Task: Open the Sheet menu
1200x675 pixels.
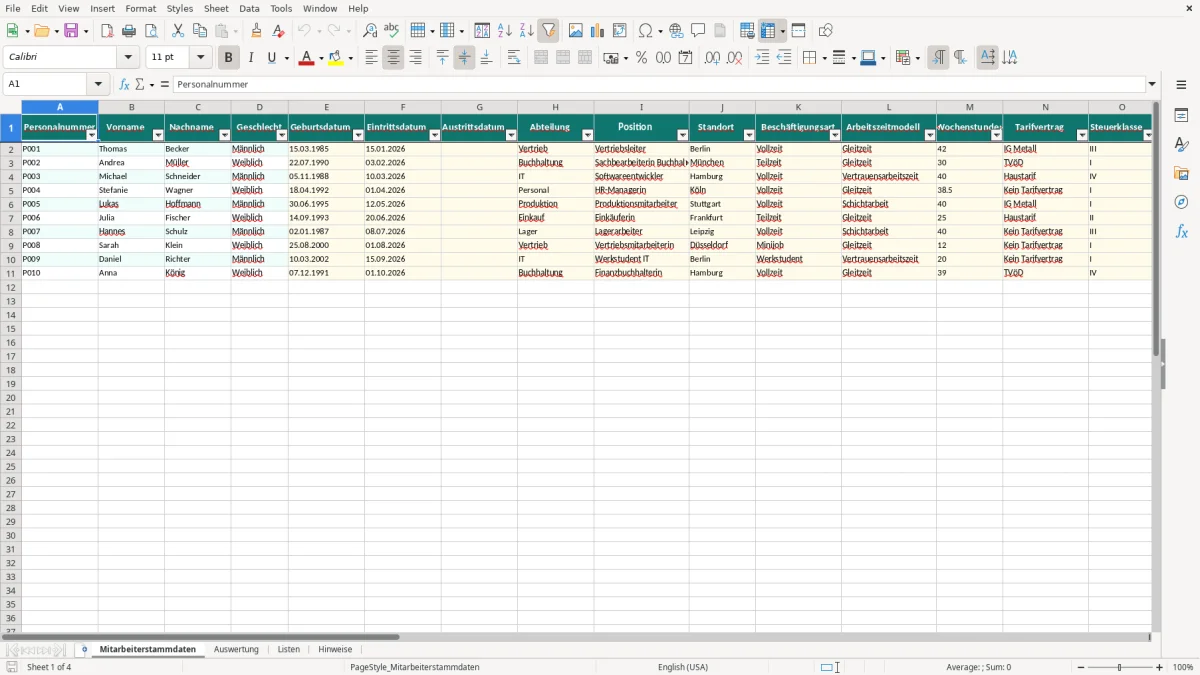Action: 216,8
